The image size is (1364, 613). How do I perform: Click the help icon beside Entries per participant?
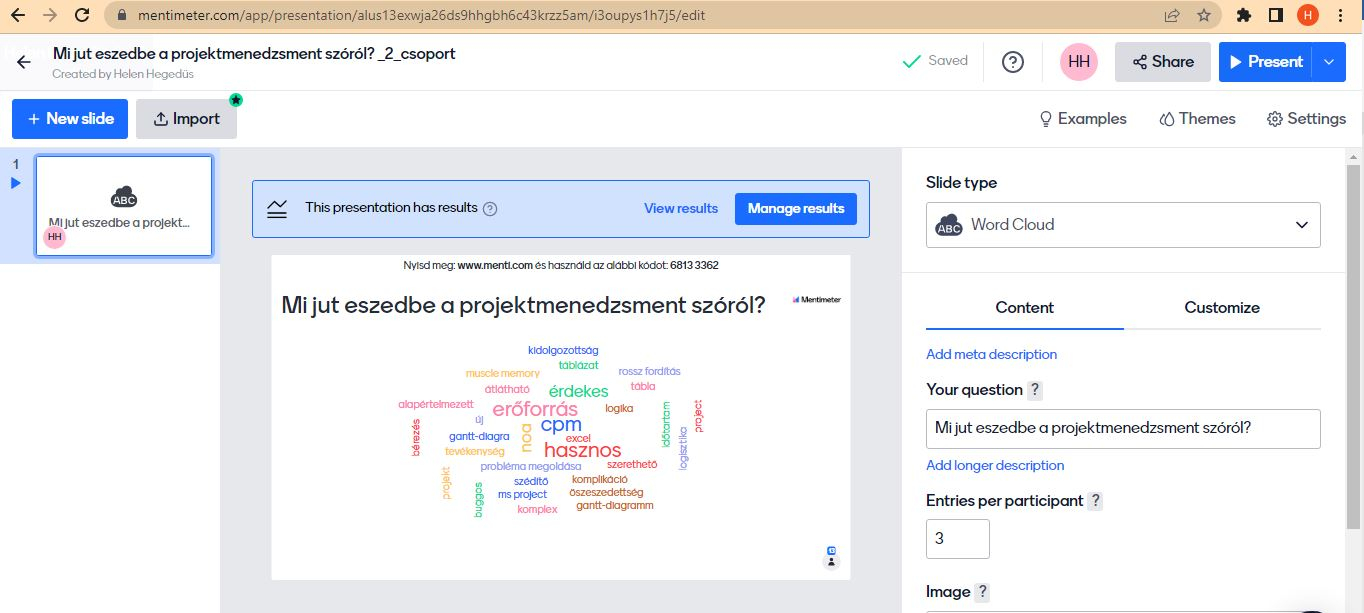(1095, 501)
